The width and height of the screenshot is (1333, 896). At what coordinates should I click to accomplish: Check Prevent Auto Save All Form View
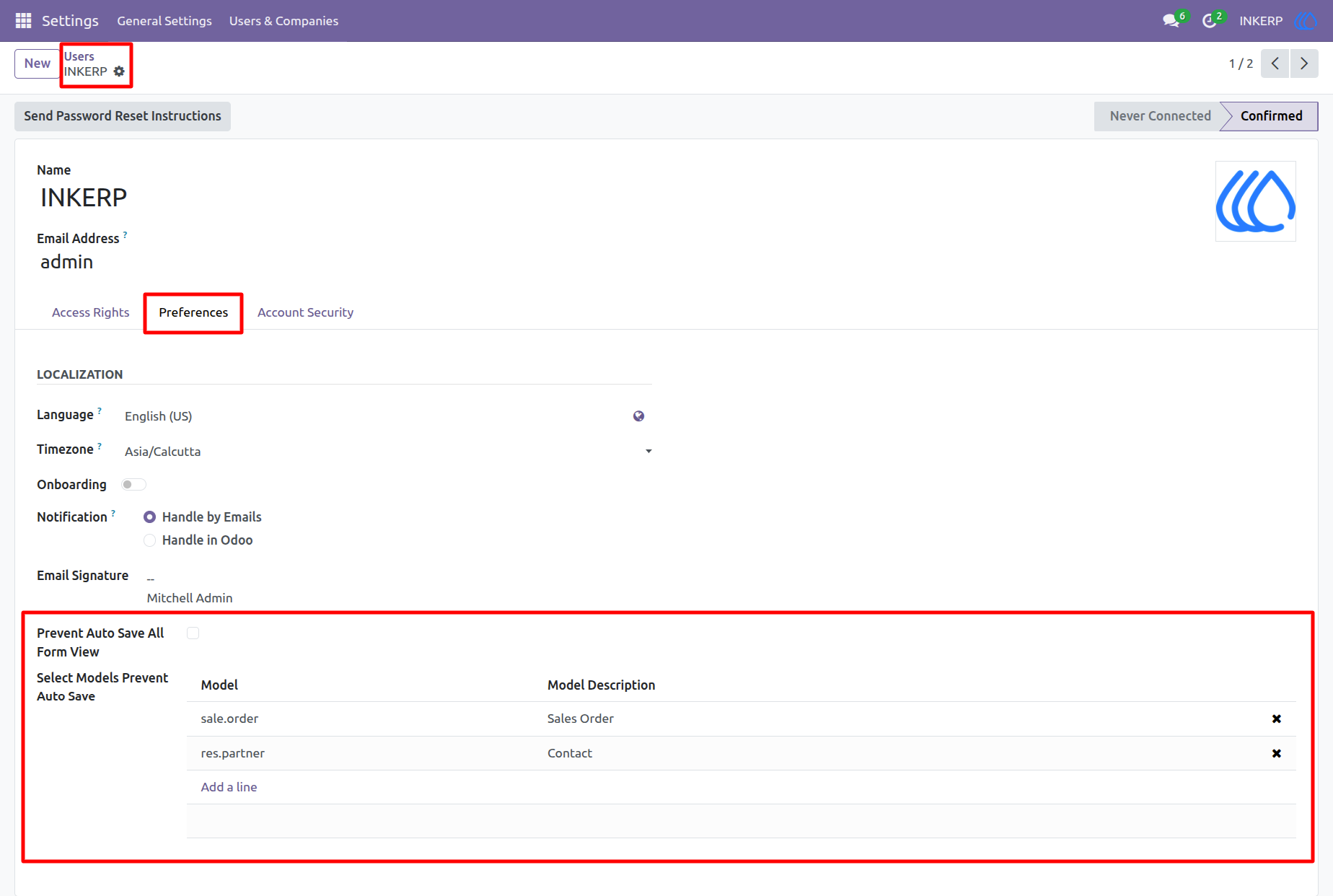click(193, 633)
